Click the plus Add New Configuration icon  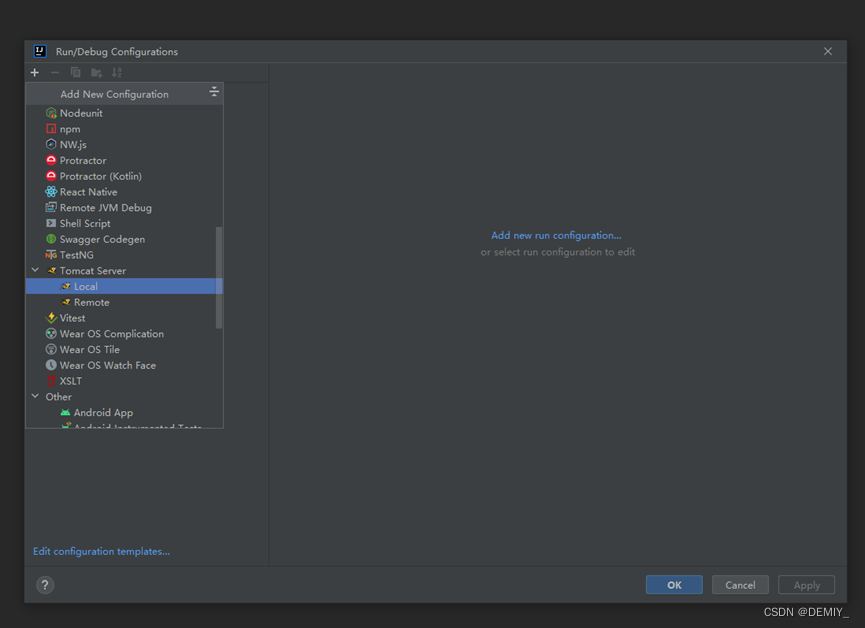35,72
